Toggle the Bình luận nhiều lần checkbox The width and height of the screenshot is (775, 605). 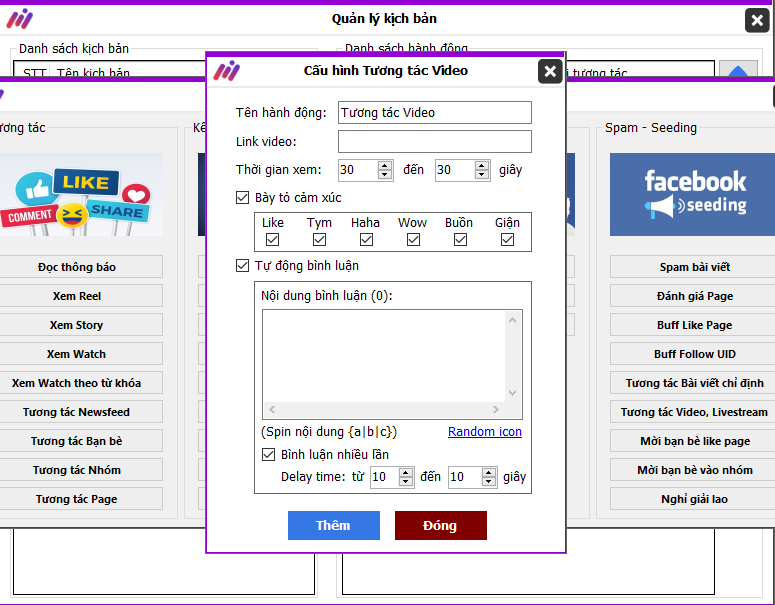pyautogui.click(x=269, y=454)
